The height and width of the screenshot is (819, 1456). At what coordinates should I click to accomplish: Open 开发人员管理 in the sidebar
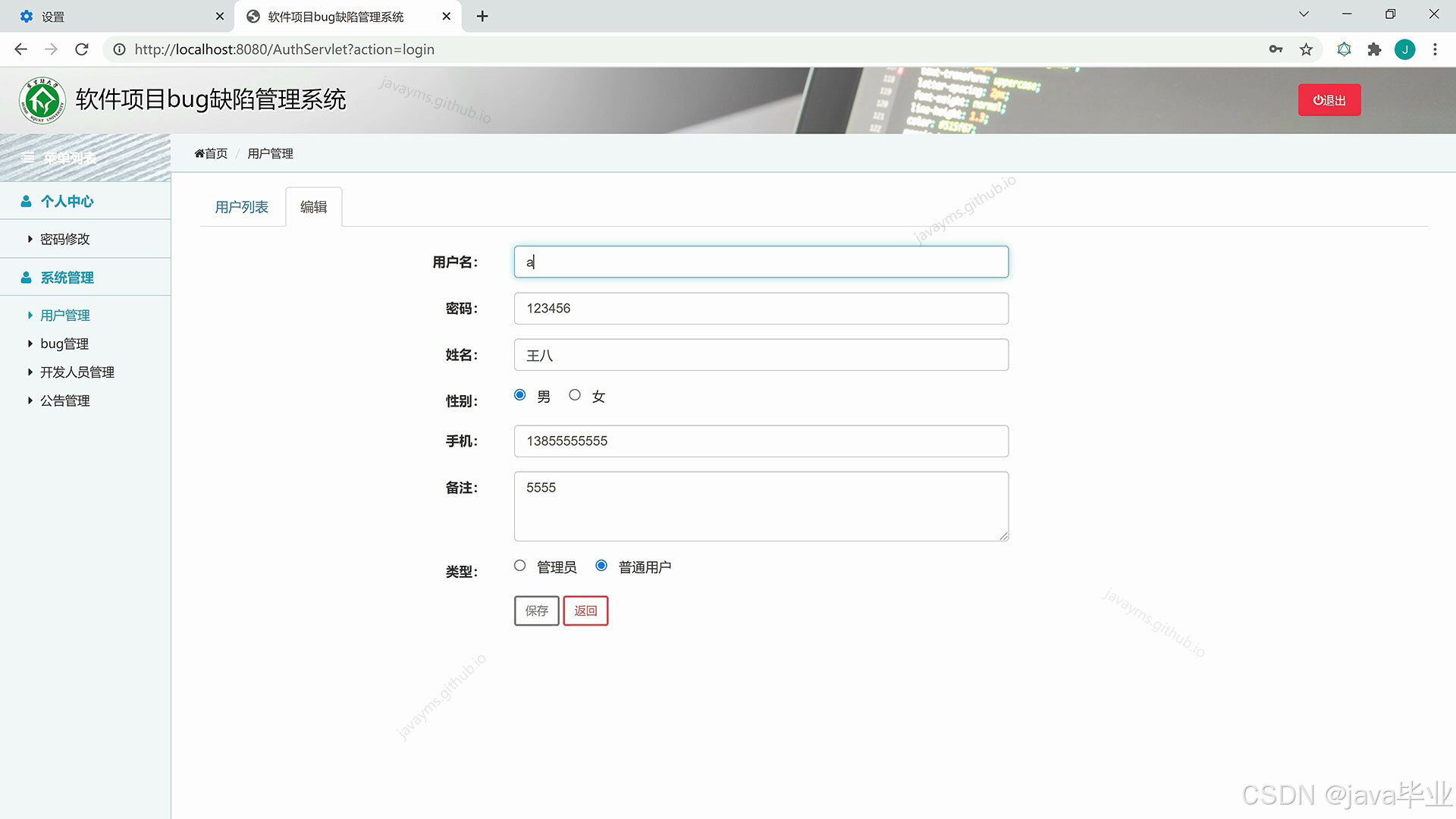point(77,372)
